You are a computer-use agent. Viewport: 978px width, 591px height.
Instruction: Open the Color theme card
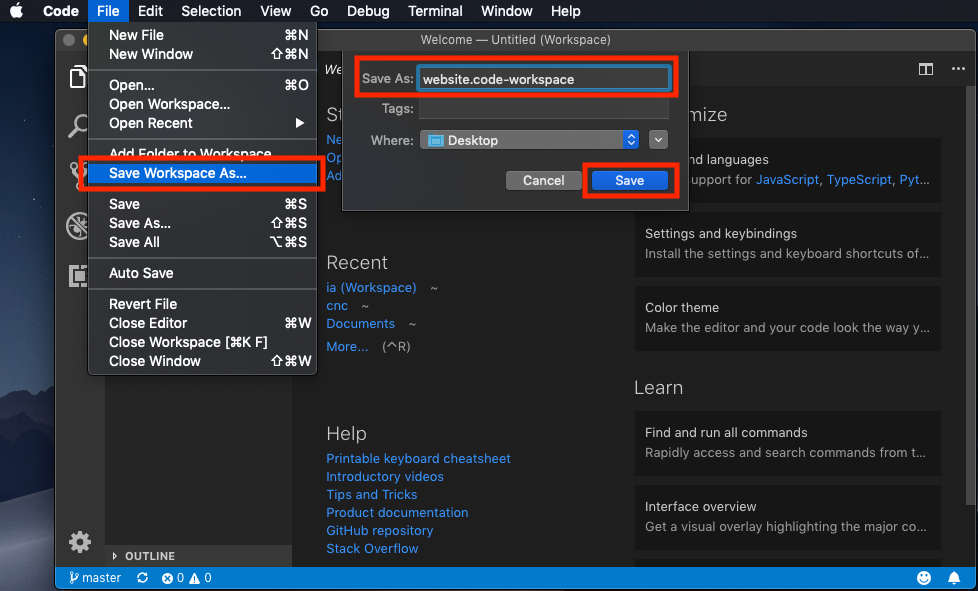[x=788, y=318]
